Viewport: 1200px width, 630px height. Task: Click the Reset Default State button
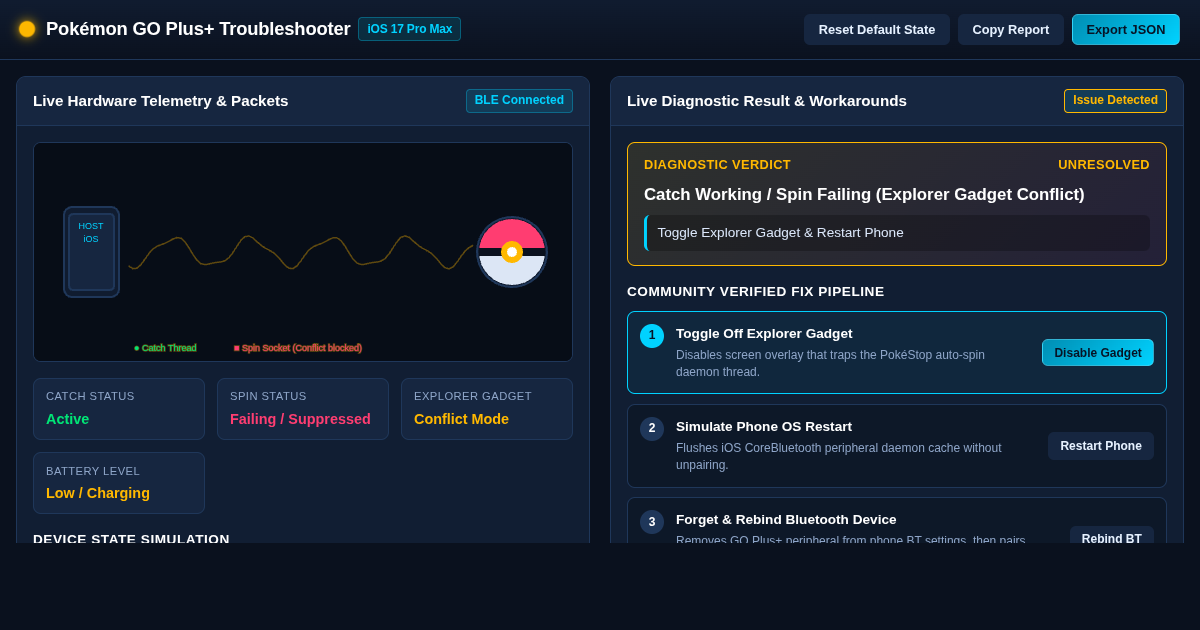pyautogui.click(x=877, y=29)
